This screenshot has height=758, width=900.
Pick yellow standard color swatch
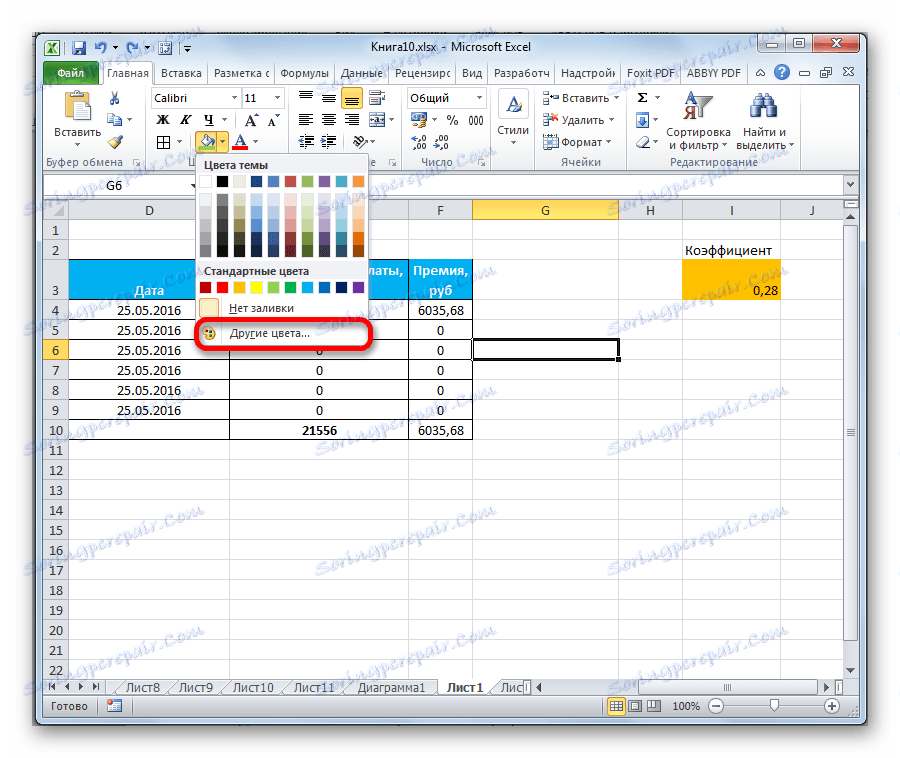257,287
